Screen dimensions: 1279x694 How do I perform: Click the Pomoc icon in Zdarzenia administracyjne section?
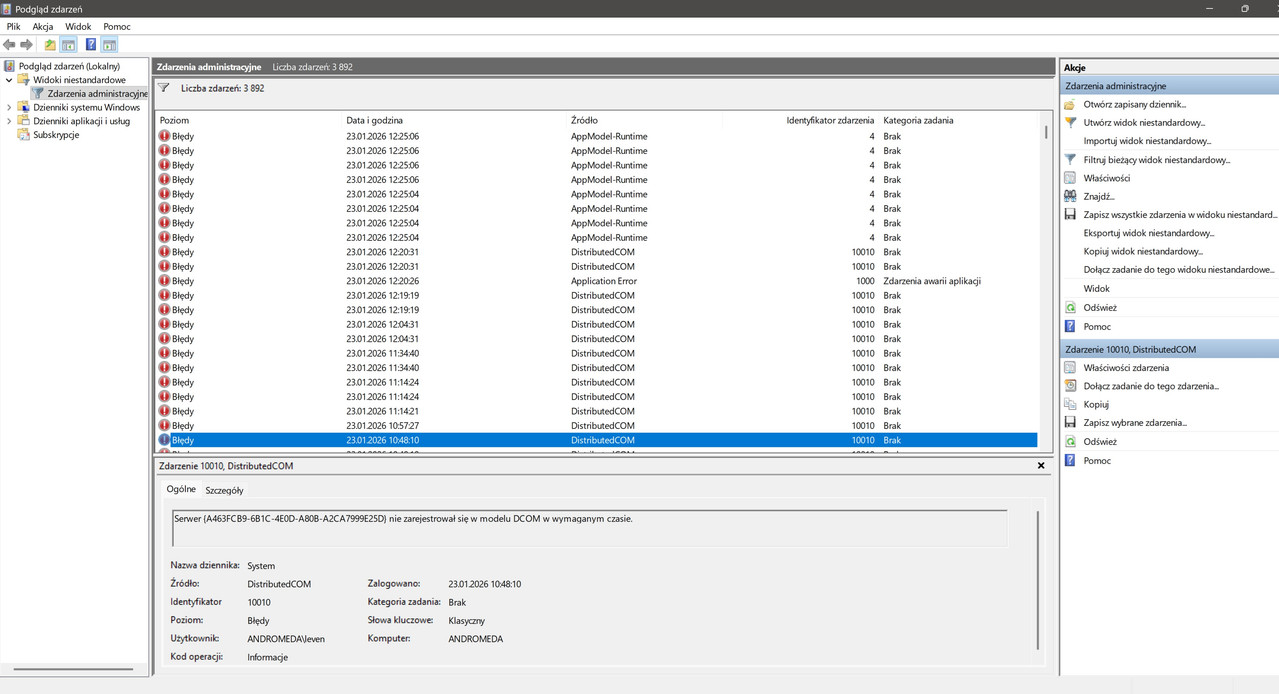click(1070, 326)
